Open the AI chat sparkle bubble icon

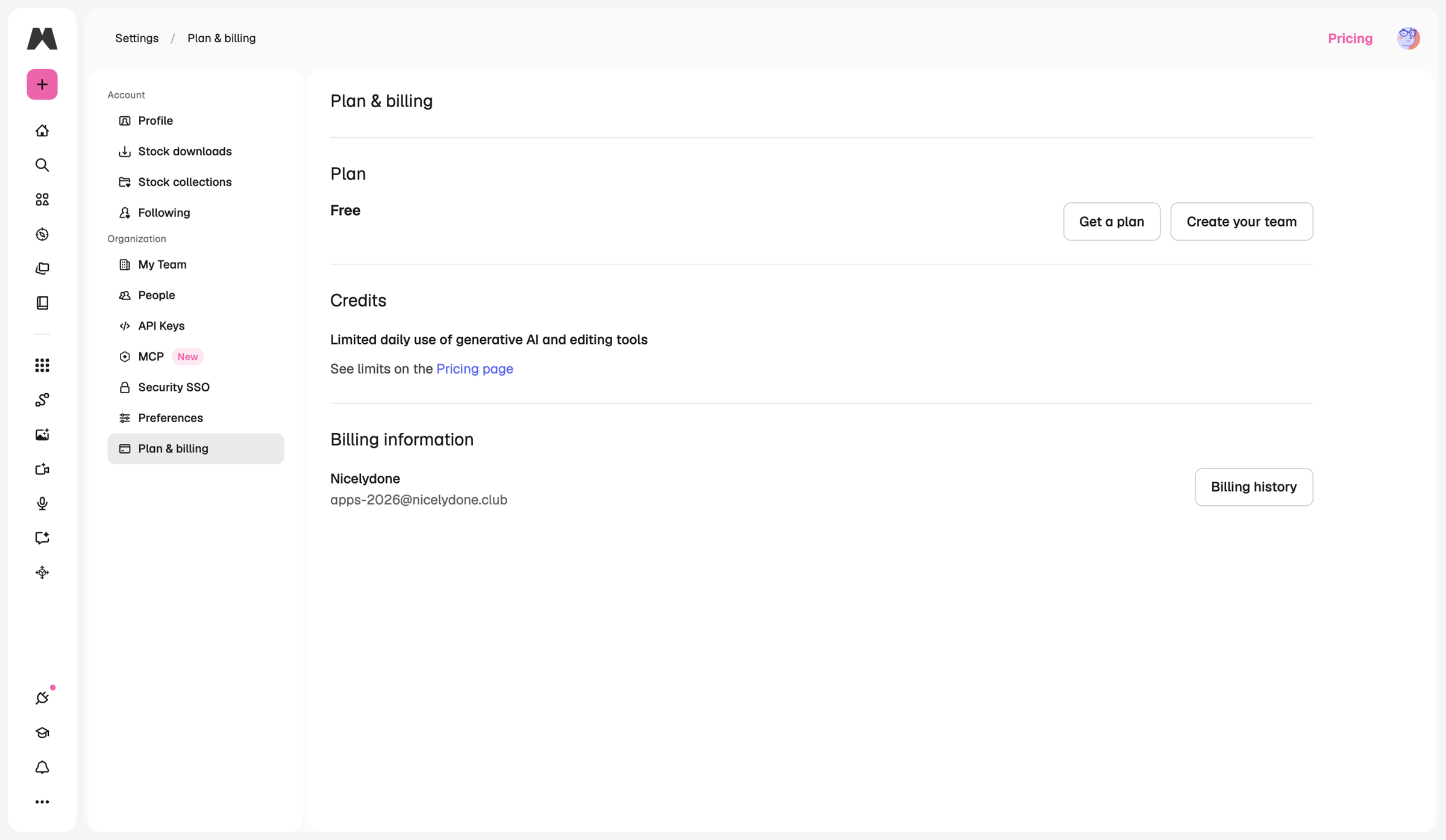tap(42, 538)
